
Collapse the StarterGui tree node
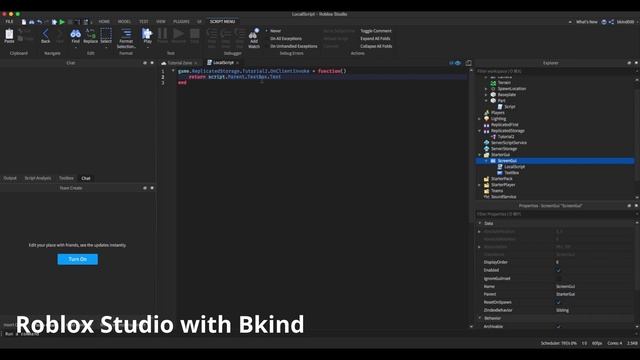[x=480, y=155]
